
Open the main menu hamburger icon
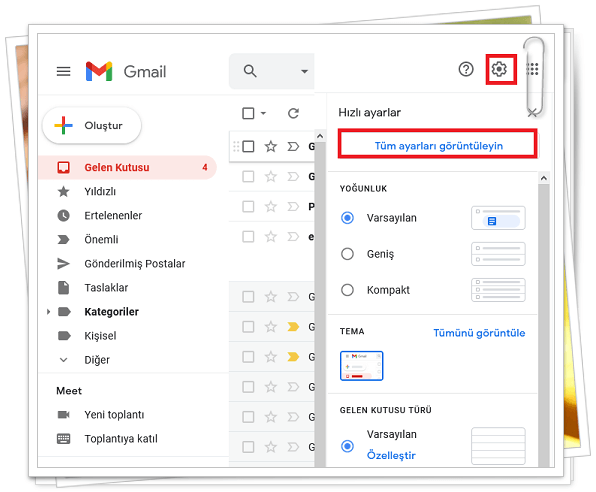pos(63,71)
